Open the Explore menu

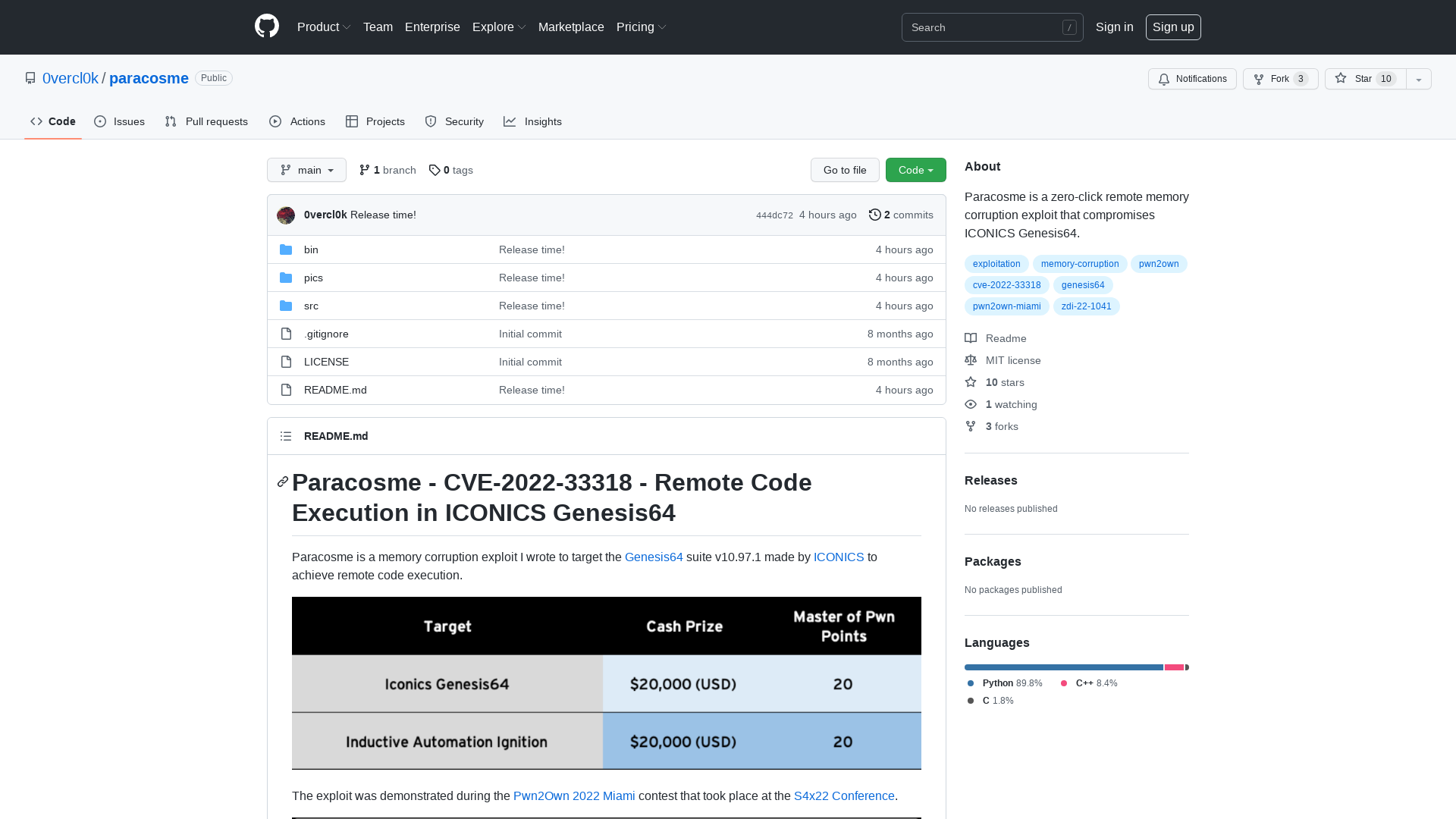pos(498,27)
